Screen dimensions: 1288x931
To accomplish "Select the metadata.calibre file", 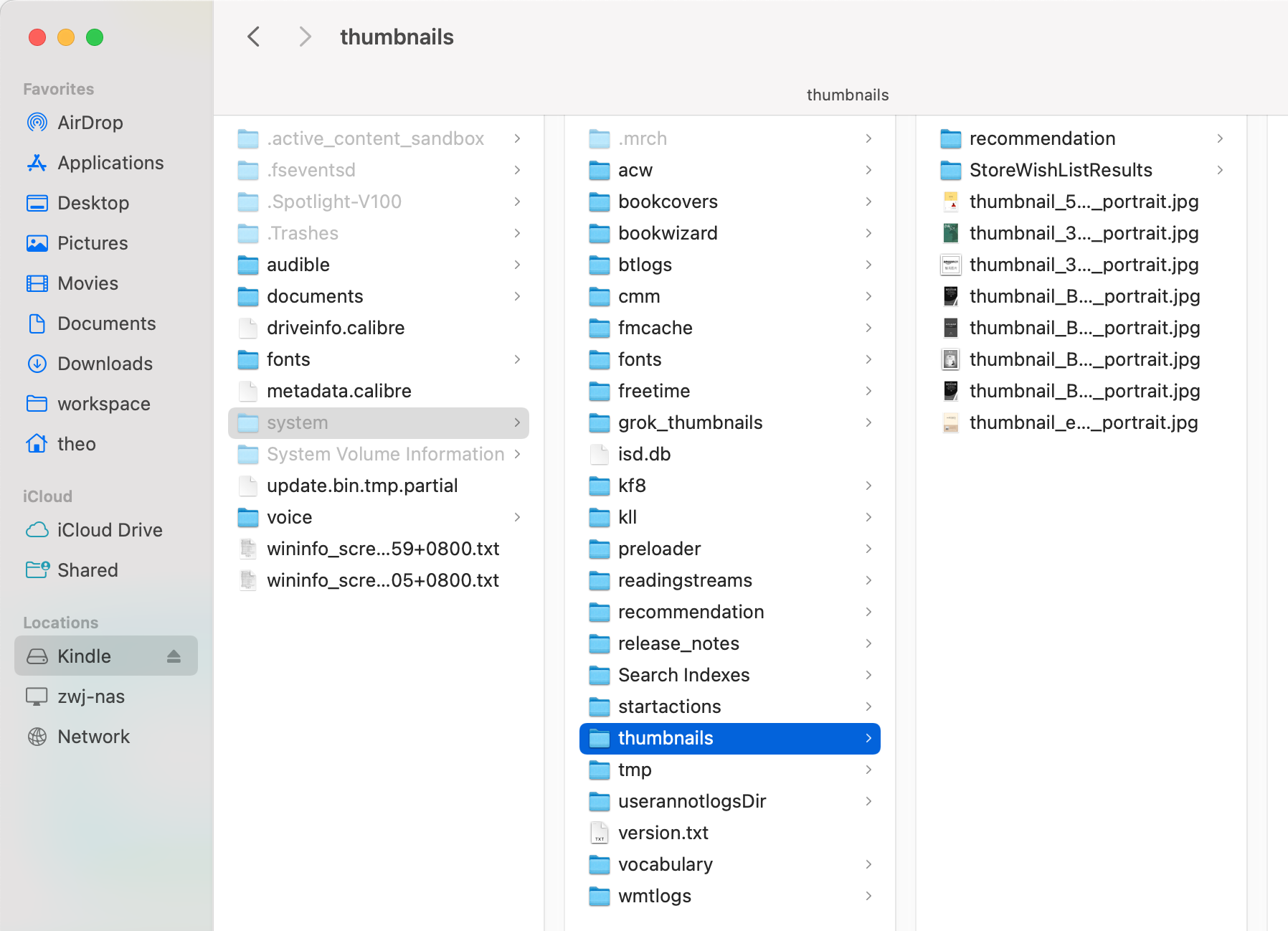I will pos(338,391).
